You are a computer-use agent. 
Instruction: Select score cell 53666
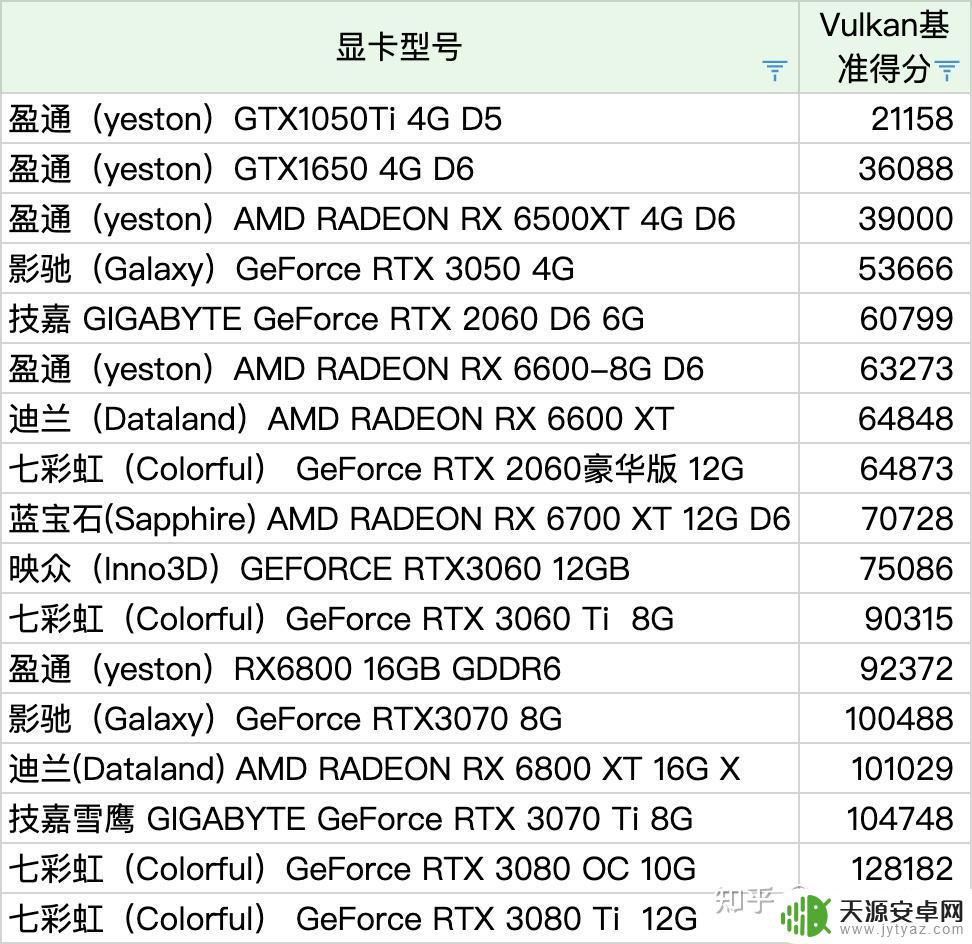885,268
